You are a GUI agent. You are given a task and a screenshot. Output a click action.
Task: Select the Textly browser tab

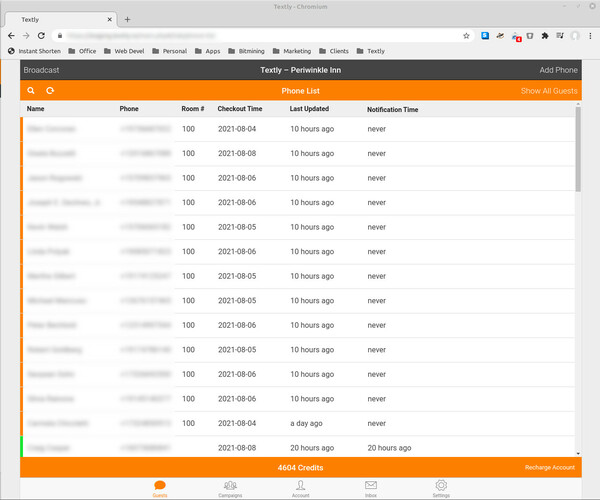[x=61, y=20]
